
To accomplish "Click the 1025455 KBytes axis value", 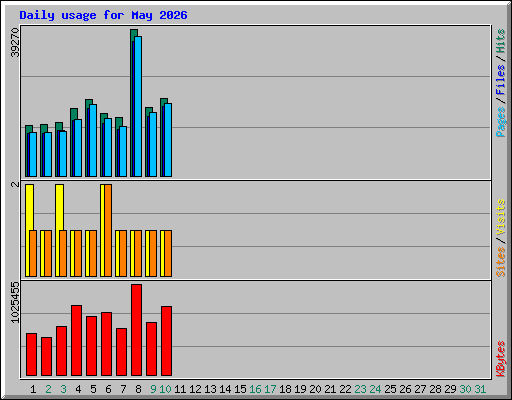I will 15,302.
